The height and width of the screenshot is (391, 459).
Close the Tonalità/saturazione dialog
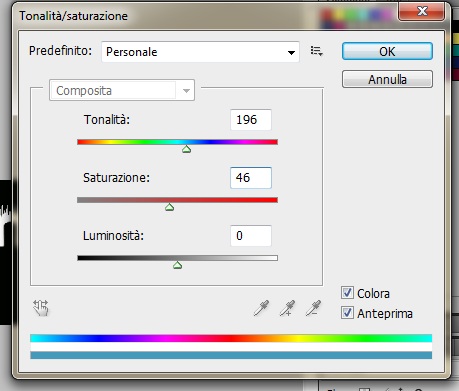(422, 12)
